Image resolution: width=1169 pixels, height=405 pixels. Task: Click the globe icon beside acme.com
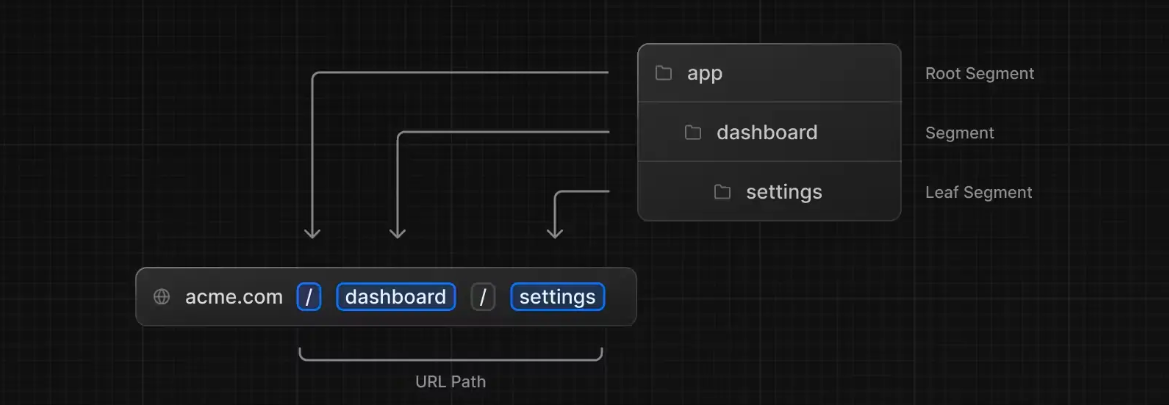pos(161,297)
